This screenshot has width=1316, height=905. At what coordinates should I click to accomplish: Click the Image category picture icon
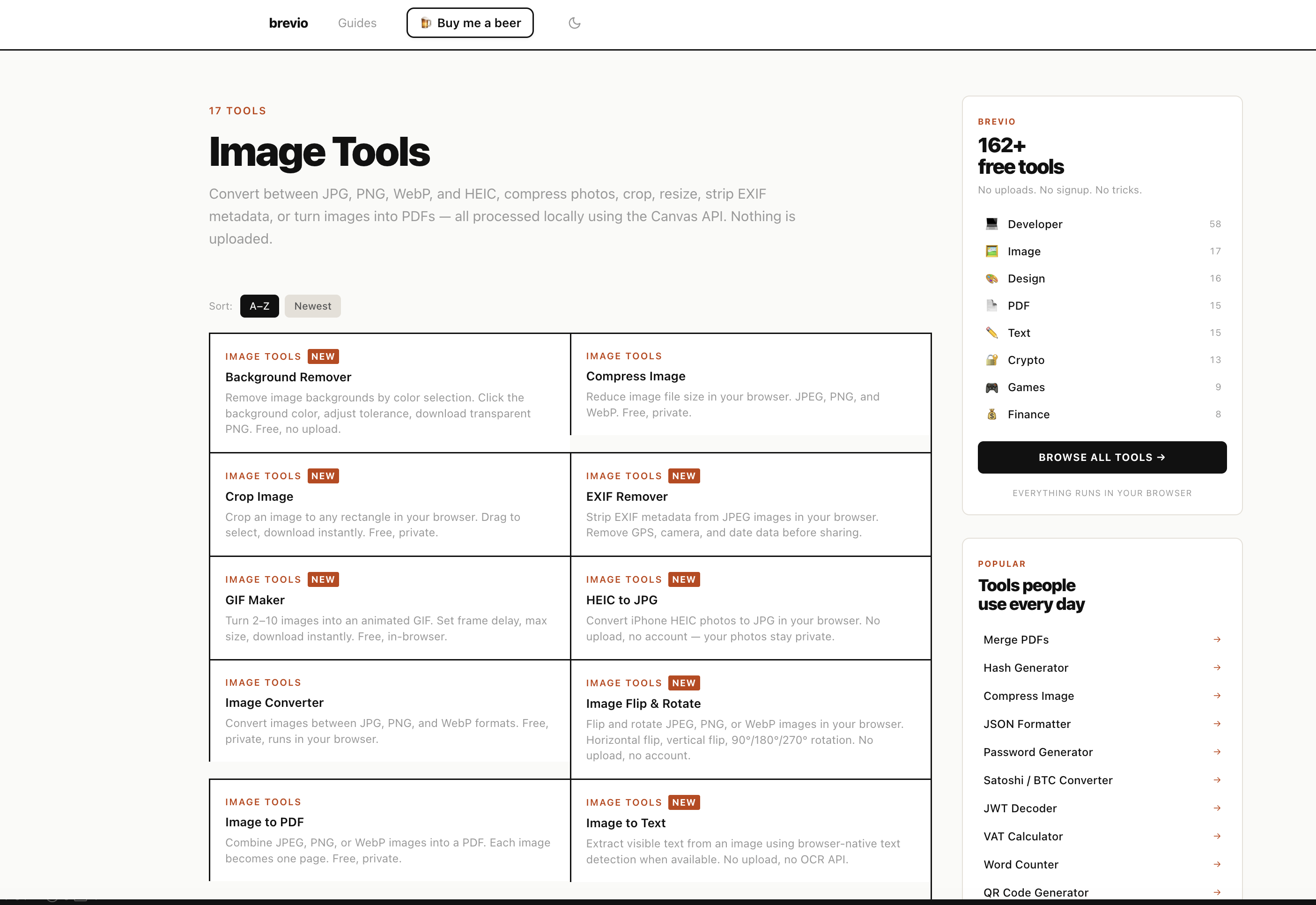(x=991, y=251)
